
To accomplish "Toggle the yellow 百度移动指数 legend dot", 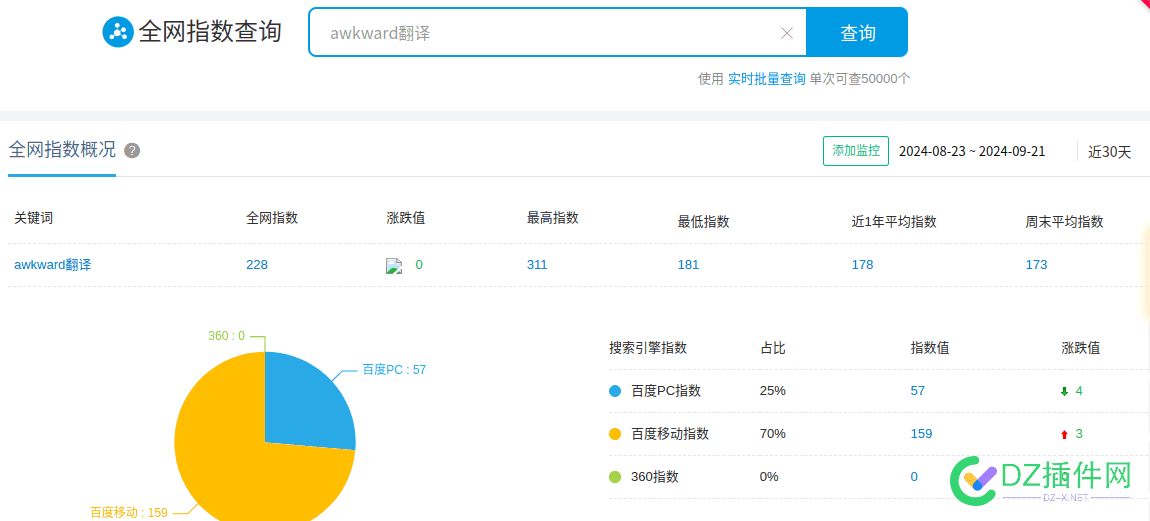I will click(x=615, y=434).
